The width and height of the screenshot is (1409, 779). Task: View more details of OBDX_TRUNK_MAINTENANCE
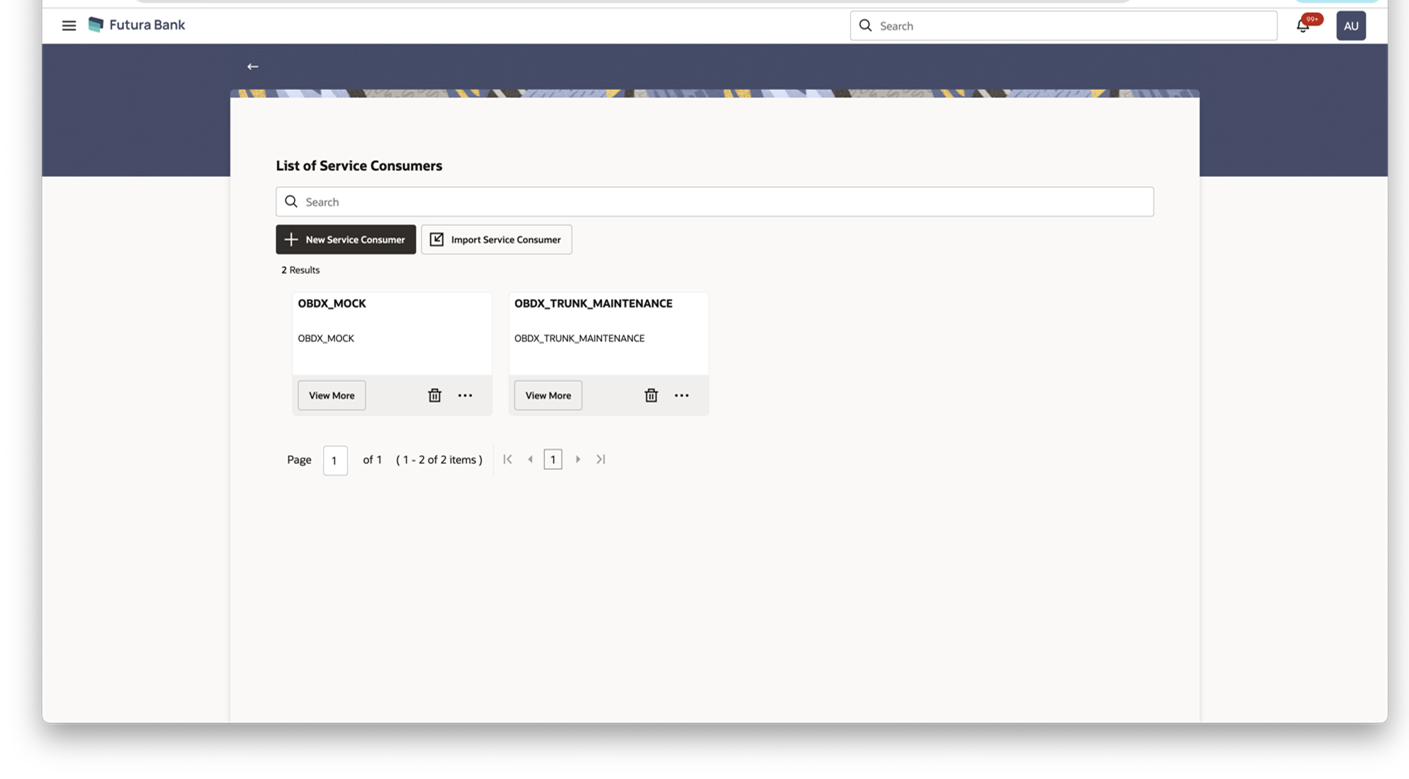coord(548,395)
